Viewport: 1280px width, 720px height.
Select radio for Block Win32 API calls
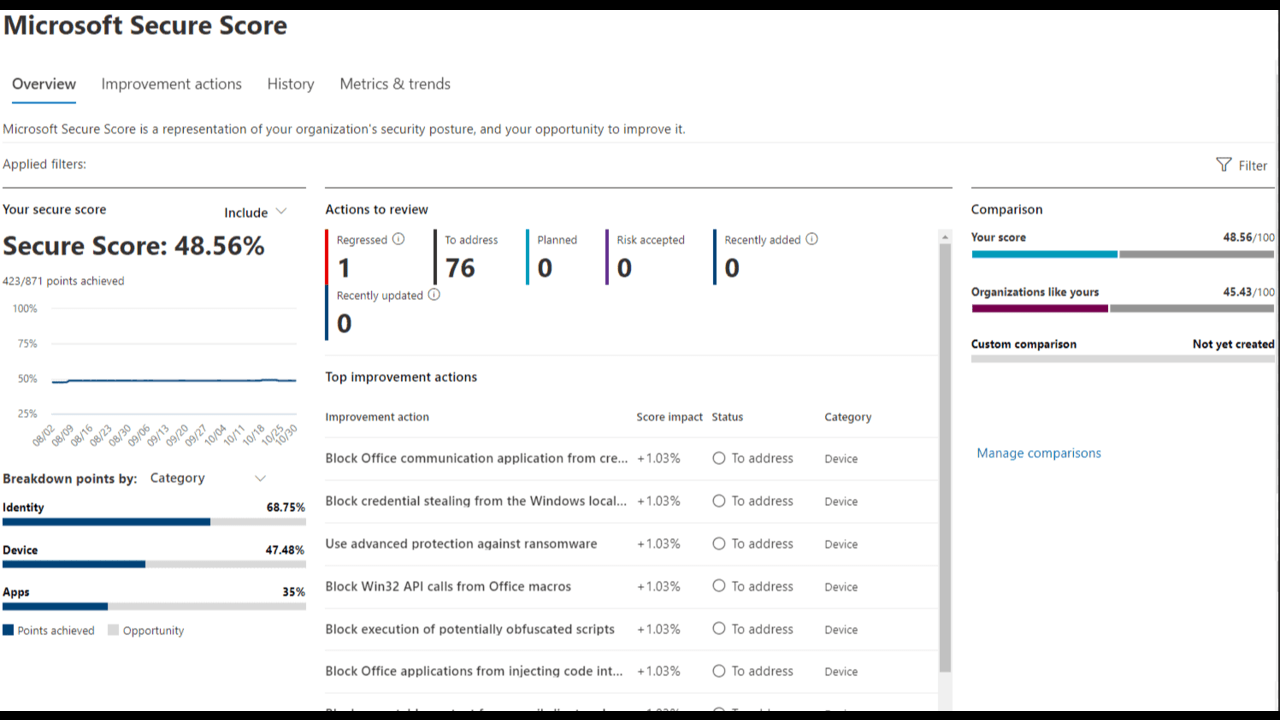point(719,586)
